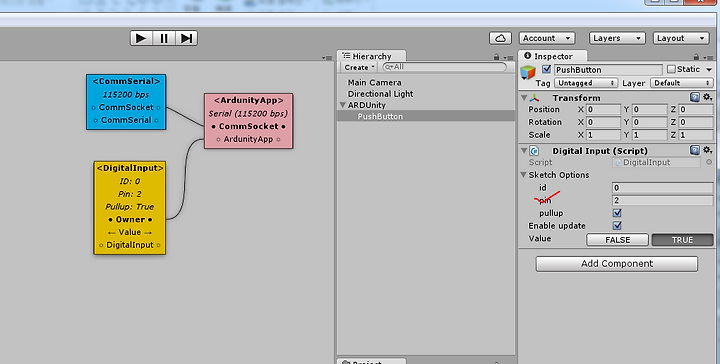Open the script object picker circle
Image resolution: width=720 pixels, height=364 pixels.
(x=709, y=162)
